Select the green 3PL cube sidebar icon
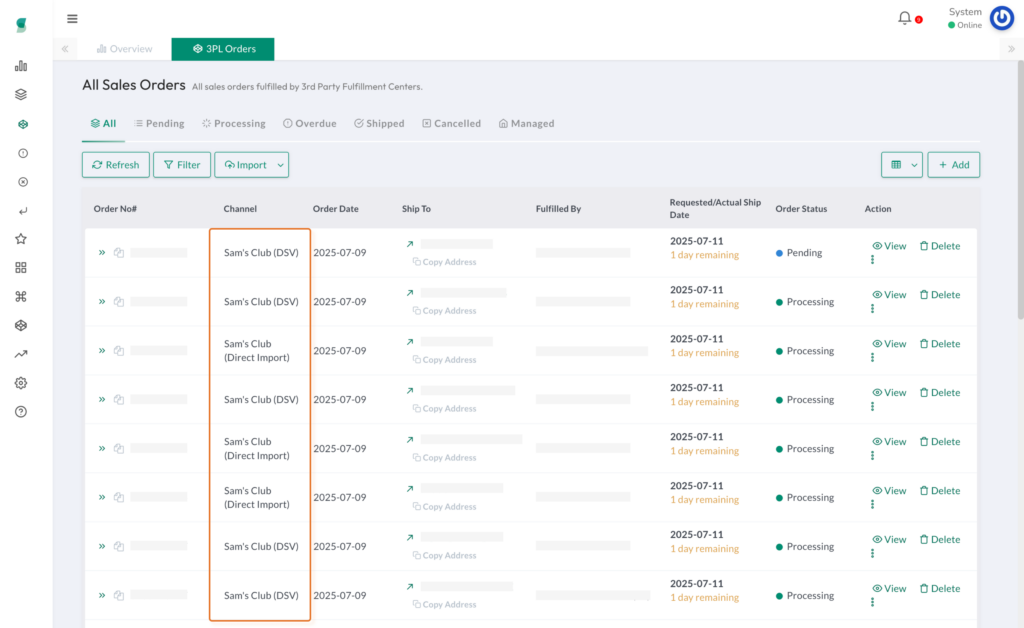Image resolution: width=1024 pixels, height=628 pixels. (23, 124)
